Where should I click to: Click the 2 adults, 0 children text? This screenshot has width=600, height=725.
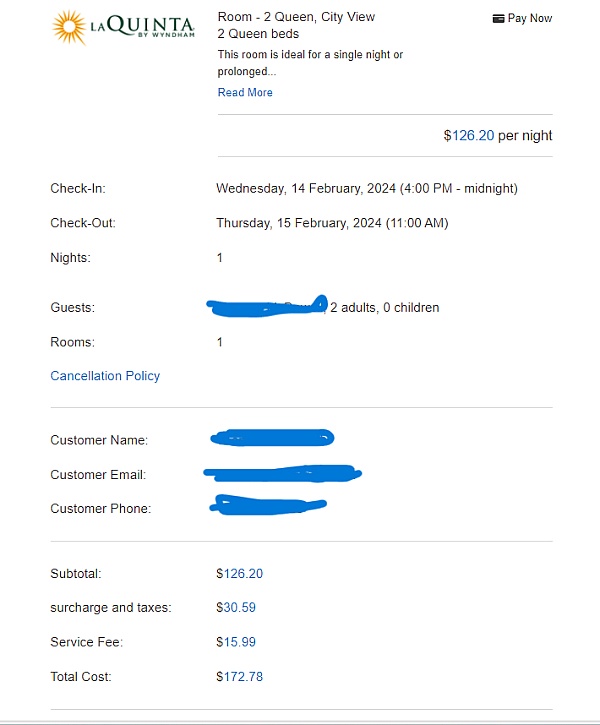384,307
